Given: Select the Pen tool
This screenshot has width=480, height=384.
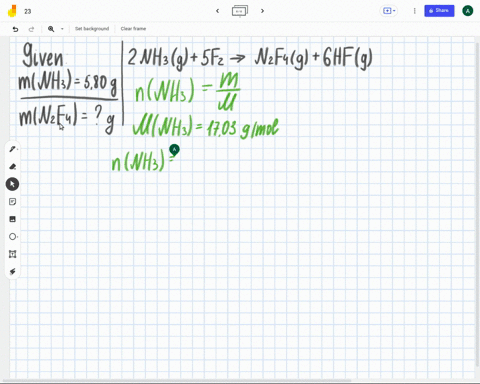Looking at the screenshot, I should 12,149.
